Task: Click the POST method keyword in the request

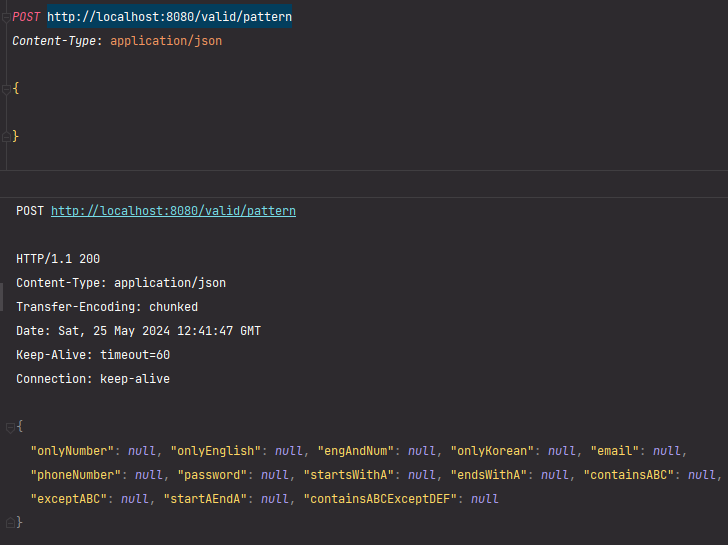Action: point(26,17)
